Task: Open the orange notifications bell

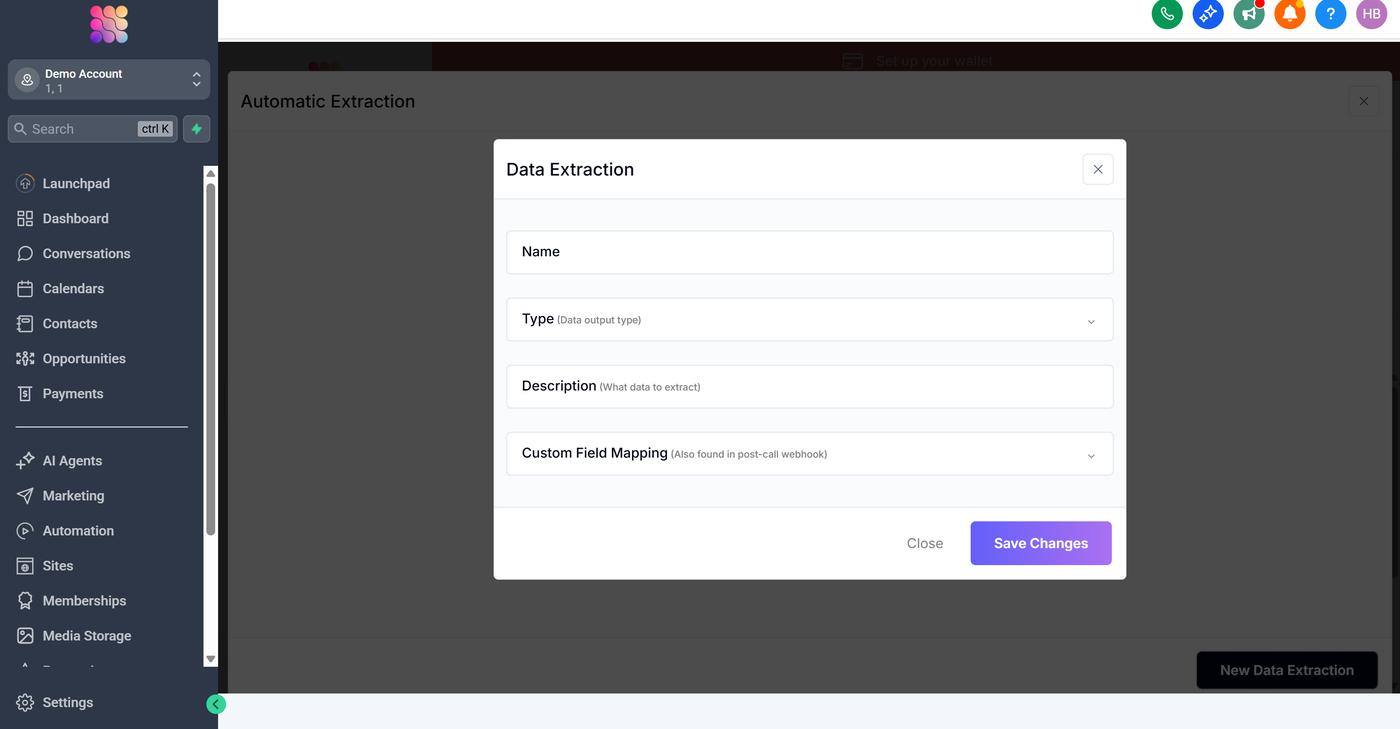Action: (x=1290, y=14)
